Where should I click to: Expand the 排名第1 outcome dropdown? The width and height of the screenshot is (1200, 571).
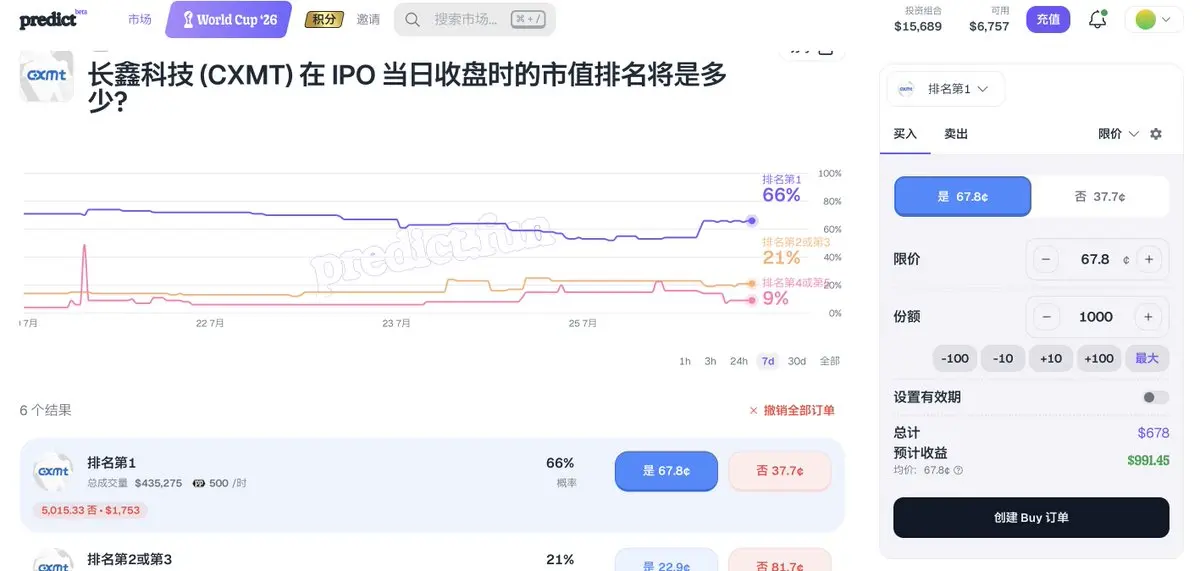coord(945,89)
